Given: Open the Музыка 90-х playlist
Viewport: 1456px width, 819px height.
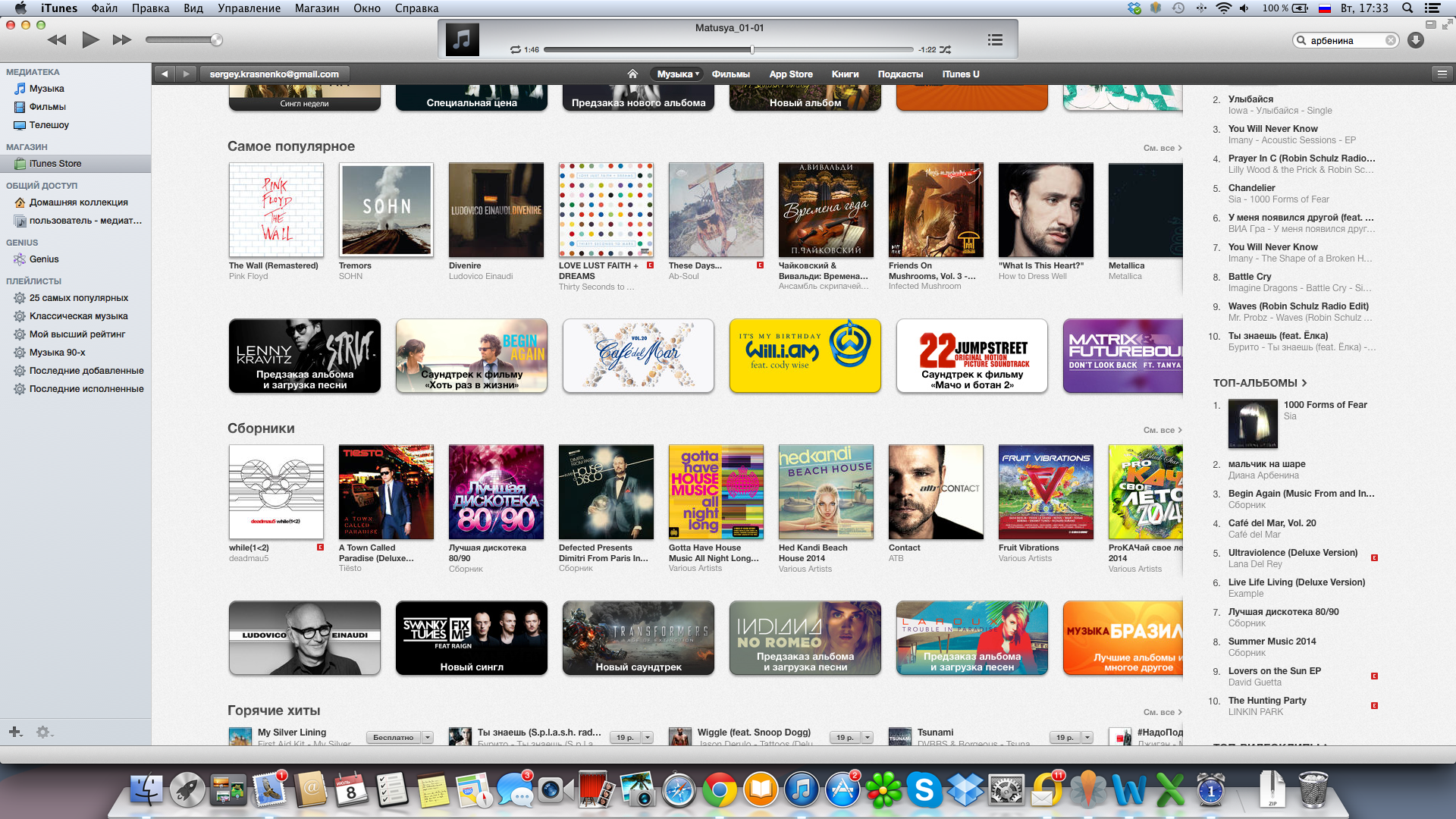Looking at the screenshot, I should 76,353.
